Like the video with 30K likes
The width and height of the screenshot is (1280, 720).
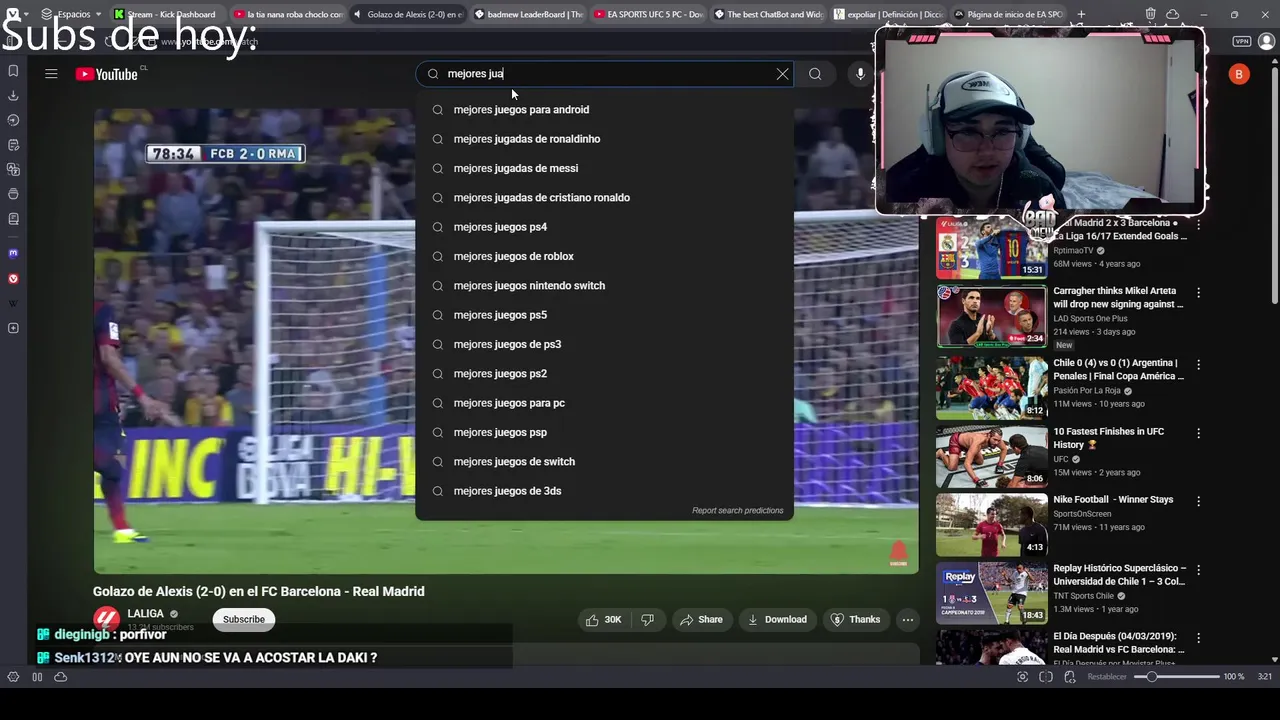click(x=604, y=620)
